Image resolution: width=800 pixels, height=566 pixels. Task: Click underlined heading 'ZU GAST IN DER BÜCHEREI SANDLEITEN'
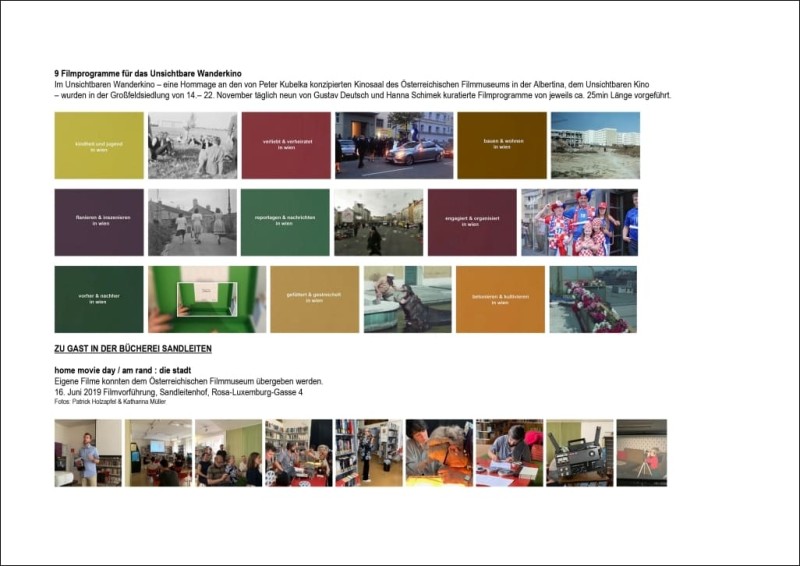[x=133, y=349]
